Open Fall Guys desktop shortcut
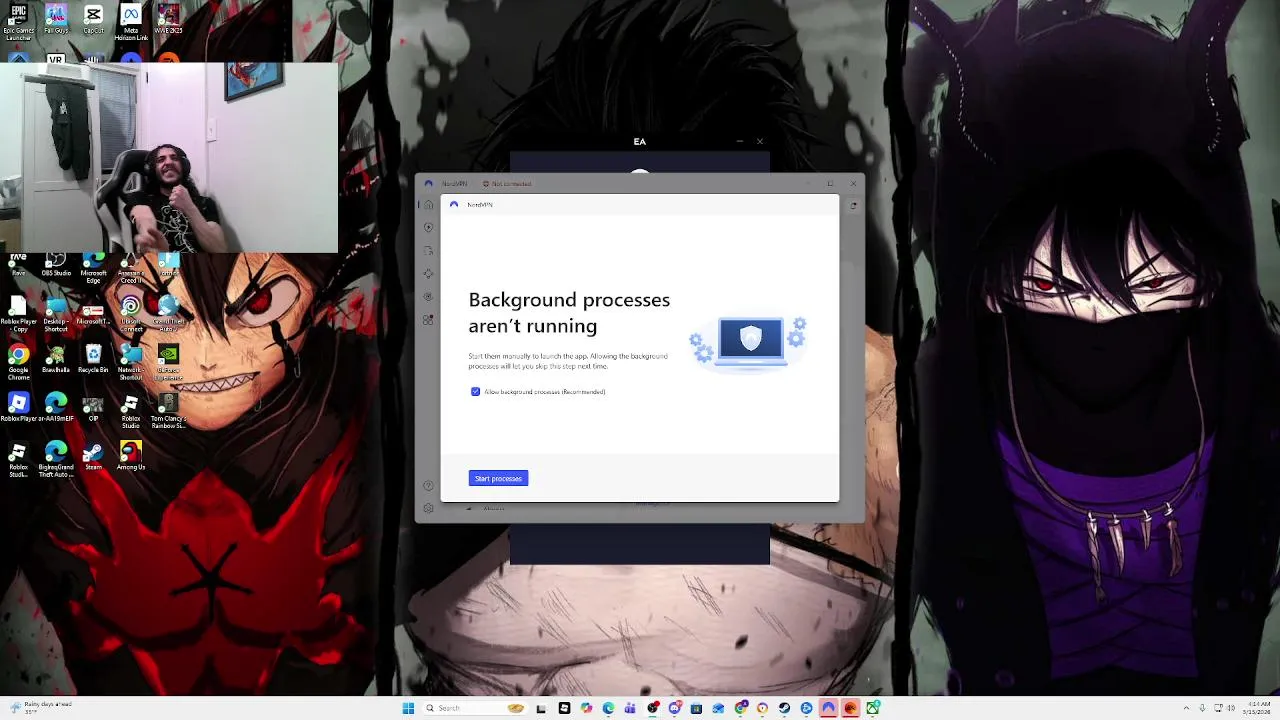1280x720 pixels. pos(56,20)
